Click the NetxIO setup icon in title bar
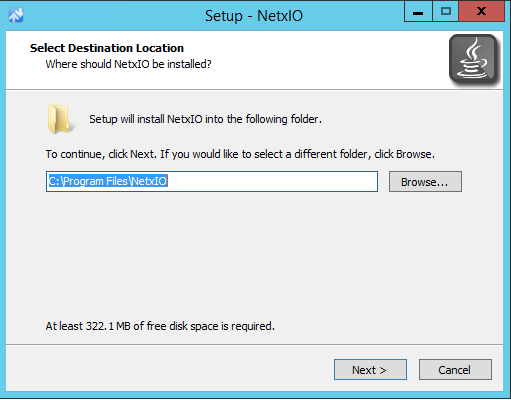 pos(16,15)
